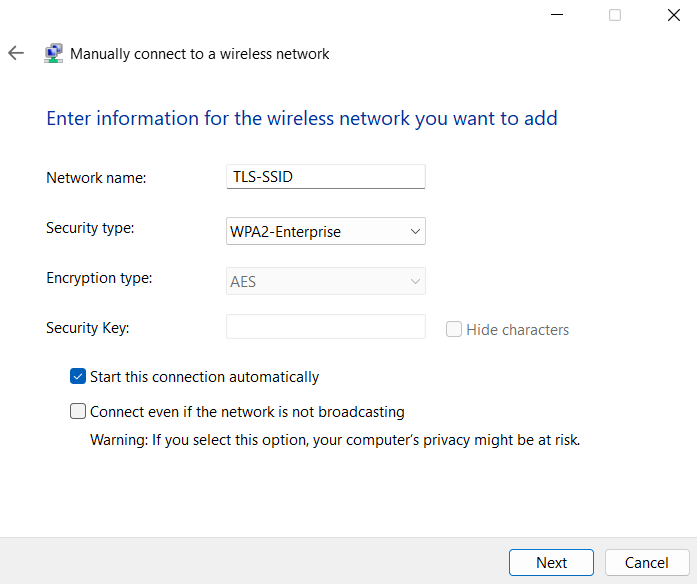697x584 pixels.
Task: Click the "Encryption type:" label
Action: pyautogui.click(x=99, y=278)
